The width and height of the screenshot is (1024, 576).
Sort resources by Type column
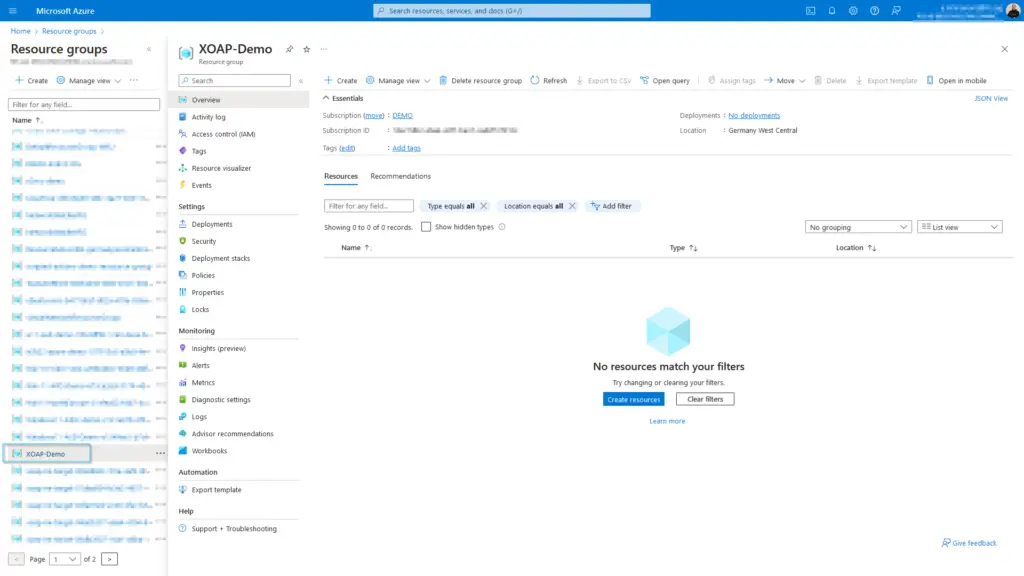click(x=683, y=248)
